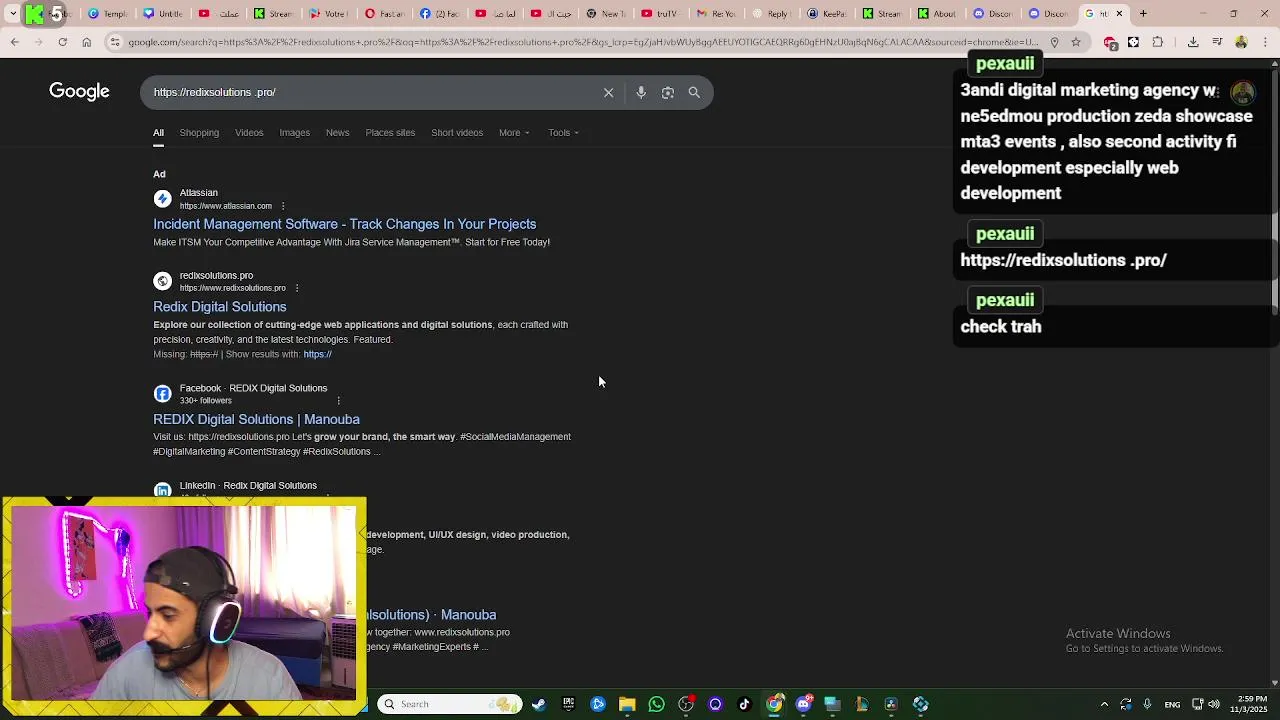Open TikTok from the taskbar
Image resolution: width=1280 pixels, height=720 pixels.
pos(744,704)
